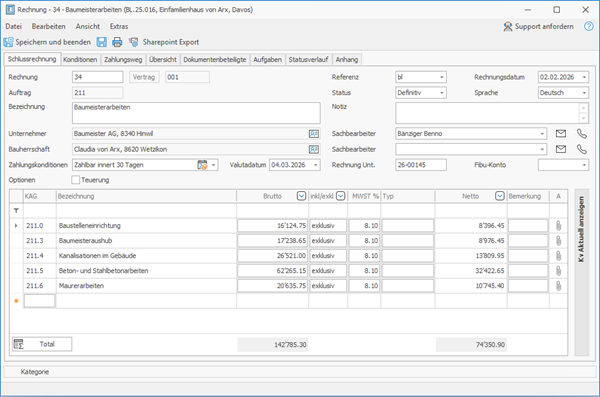Image resolution: width=600 pixels, height=397 pixels.
Task: Click paperclip for Kanalisationen im Gebäude row
Action: (558, 256)
